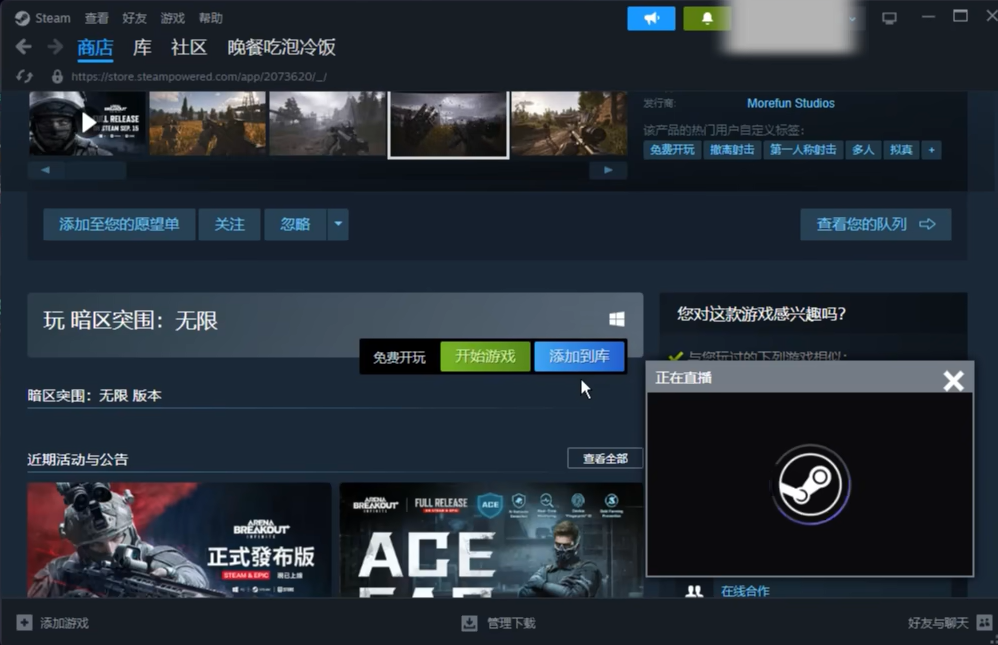Click the 添加游戏 plus icon
Screen dimensions: 998x645
[x=25, y=623]
